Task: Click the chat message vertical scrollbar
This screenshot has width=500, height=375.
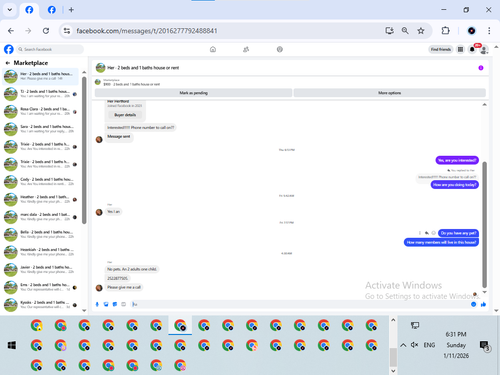Action: 484,225
